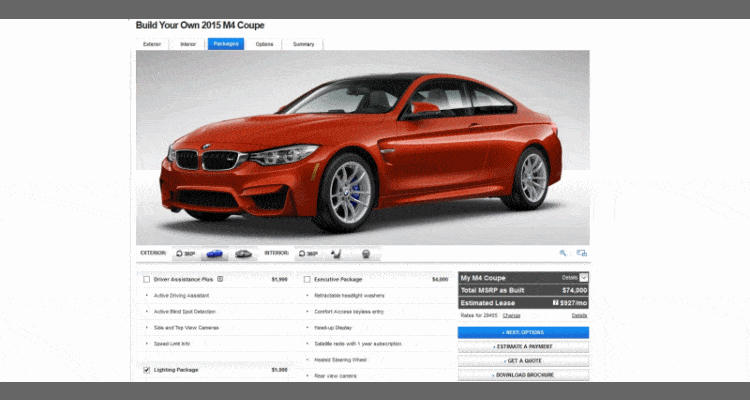Click the Estimate a Payment button
Screen dimensions: 750x400
(x=523, y=346)
